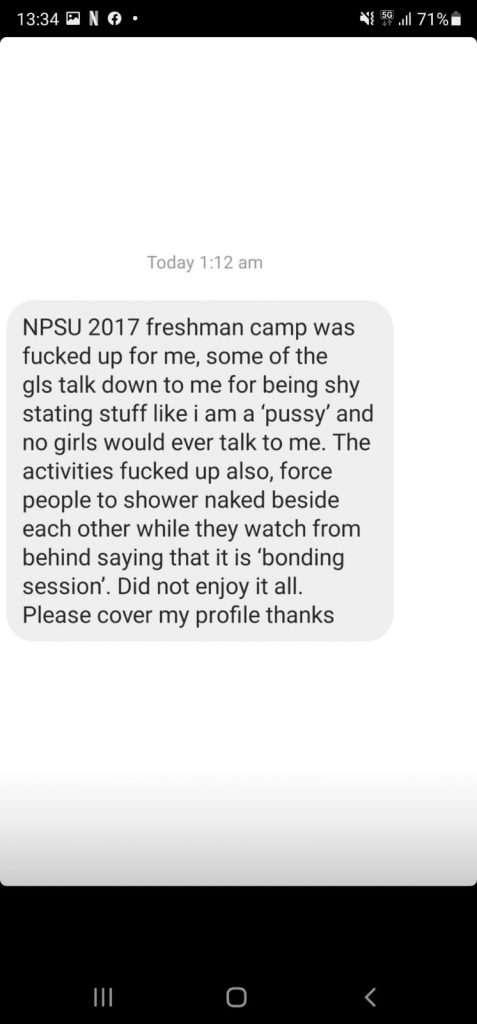Tap the Netflix N notification icon
The width and height of the screenshot is (477, 1024).
pos(93,19)
